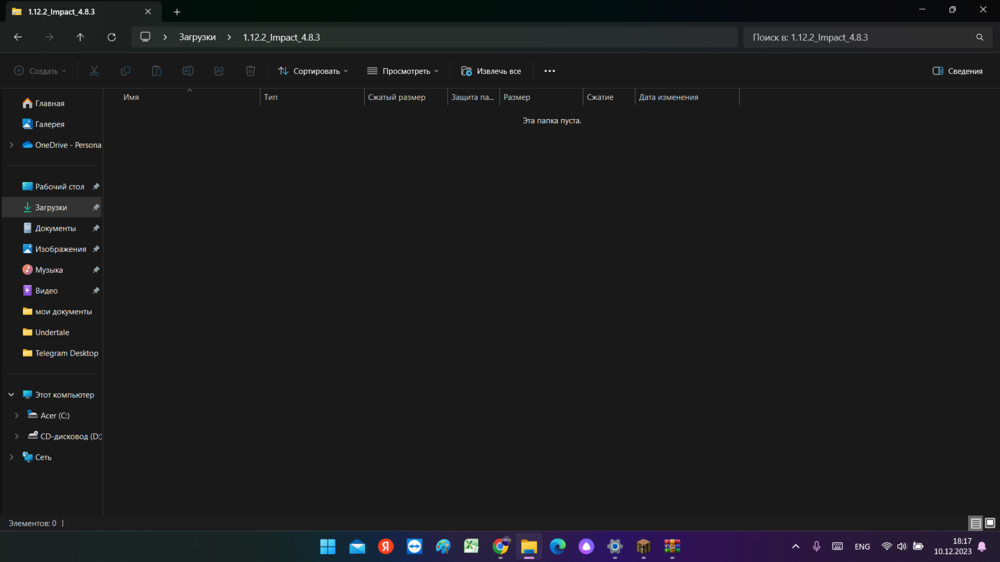
Task: Open Музыка in the sidebar
Action: click(51, 270)
